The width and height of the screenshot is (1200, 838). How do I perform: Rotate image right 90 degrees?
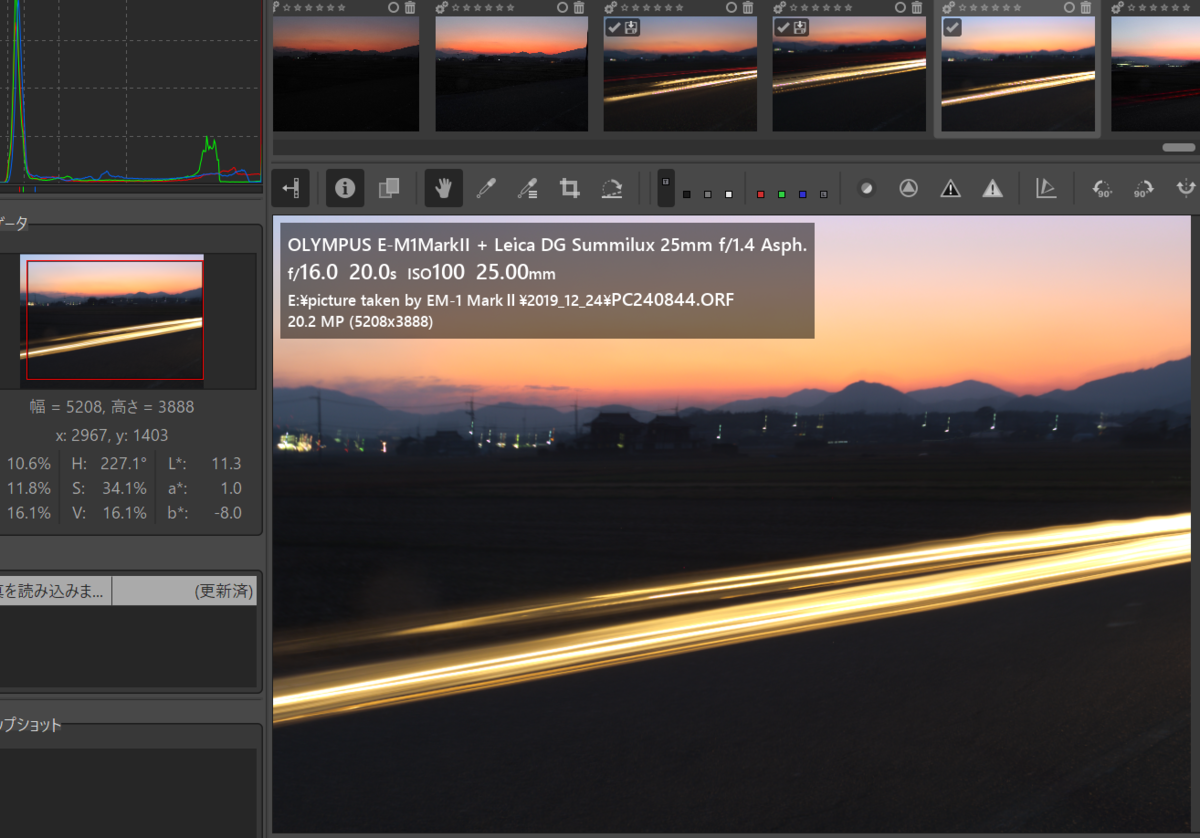(1144, 188)
